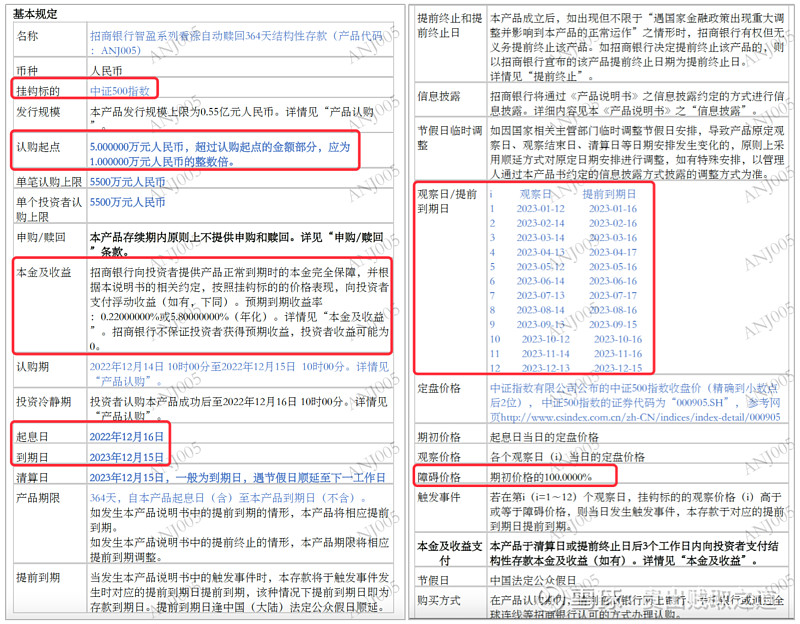Click the 投资冷静期 row label

43,402
